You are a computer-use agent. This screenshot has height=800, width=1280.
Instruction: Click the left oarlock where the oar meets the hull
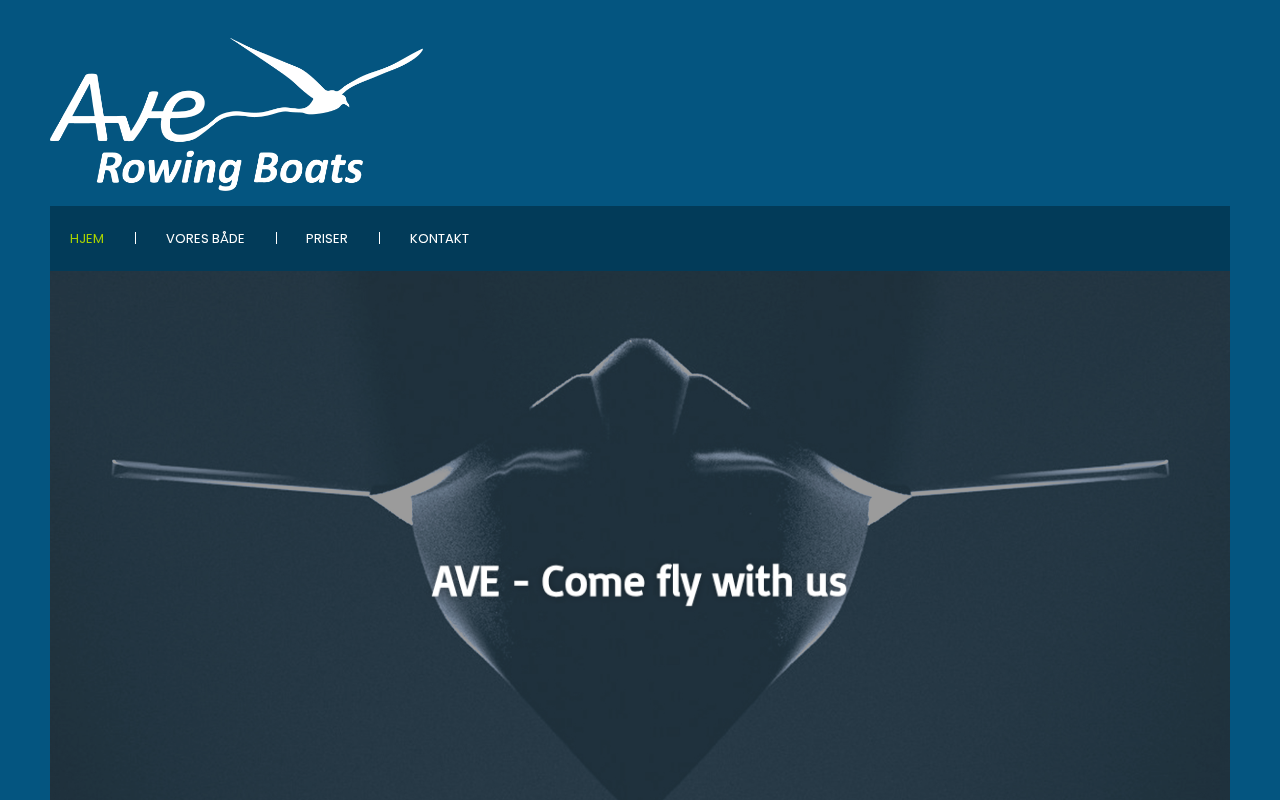[392, 498]
